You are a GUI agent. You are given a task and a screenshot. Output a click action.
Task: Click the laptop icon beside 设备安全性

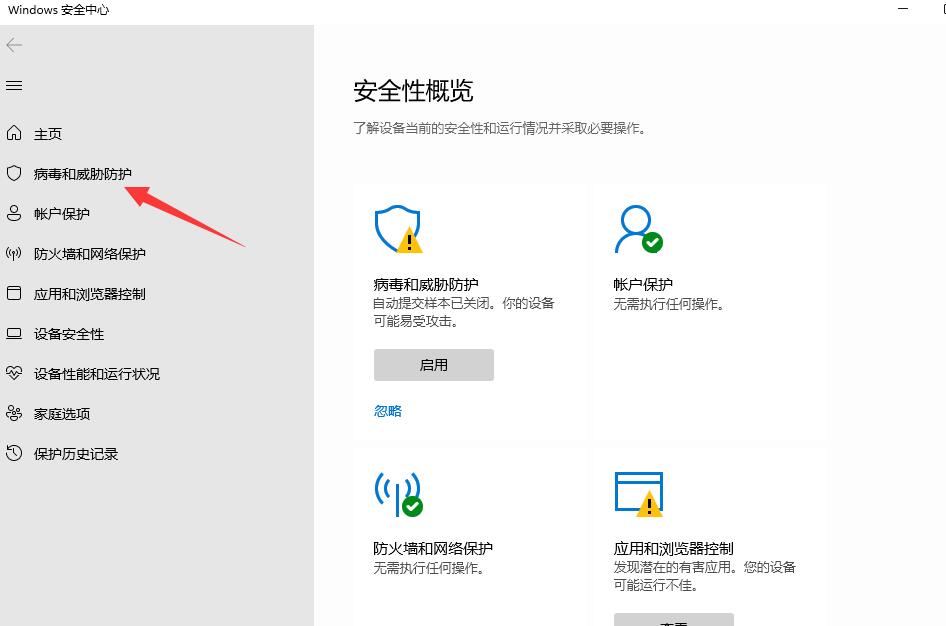(x=14, y=334)
